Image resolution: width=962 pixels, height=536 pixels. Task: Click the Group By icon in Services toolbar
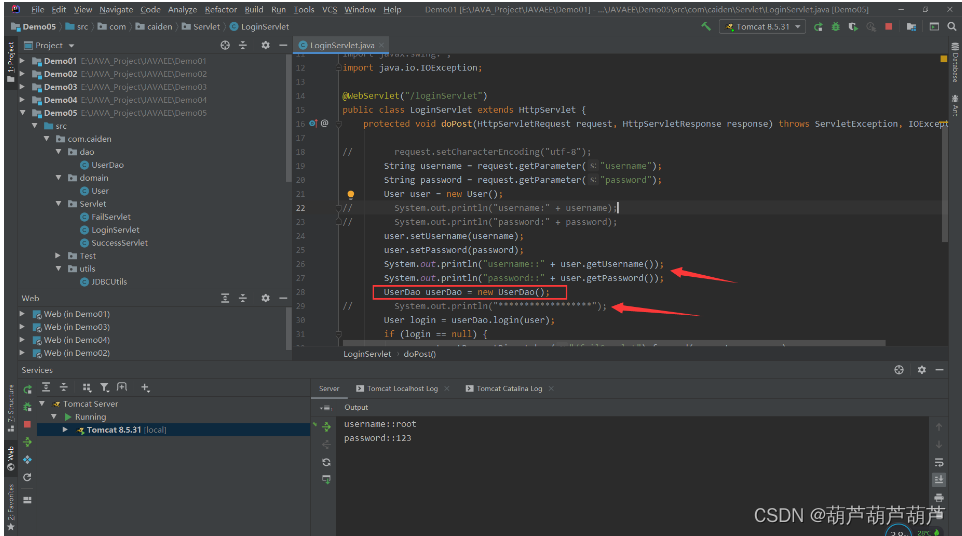click(87, 388)
